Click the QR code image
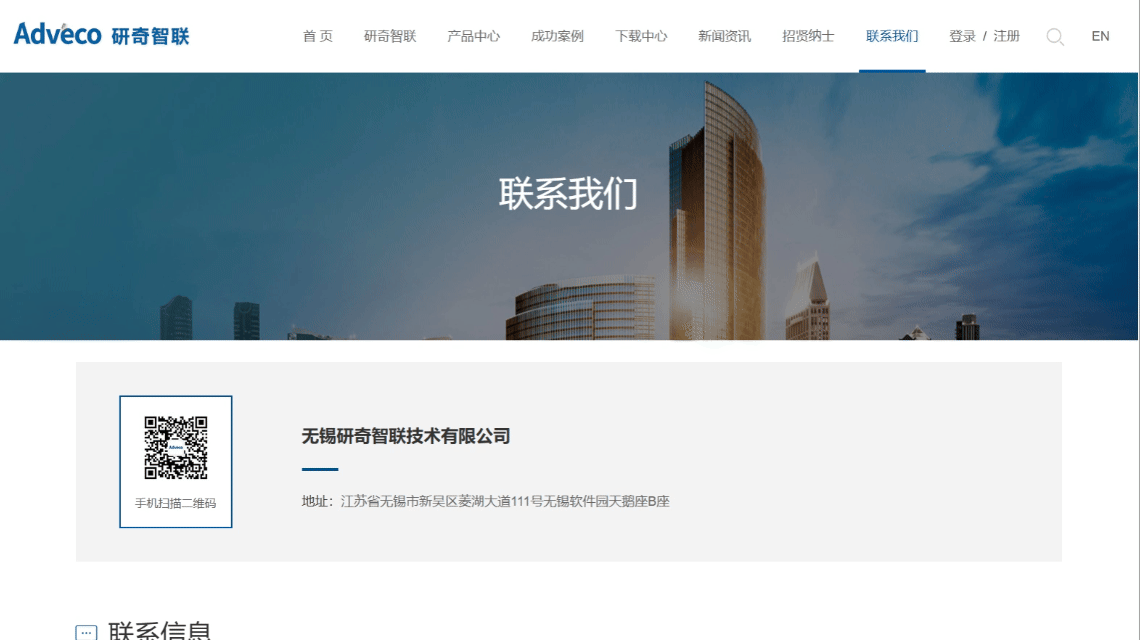 click(x=175, y=447)
